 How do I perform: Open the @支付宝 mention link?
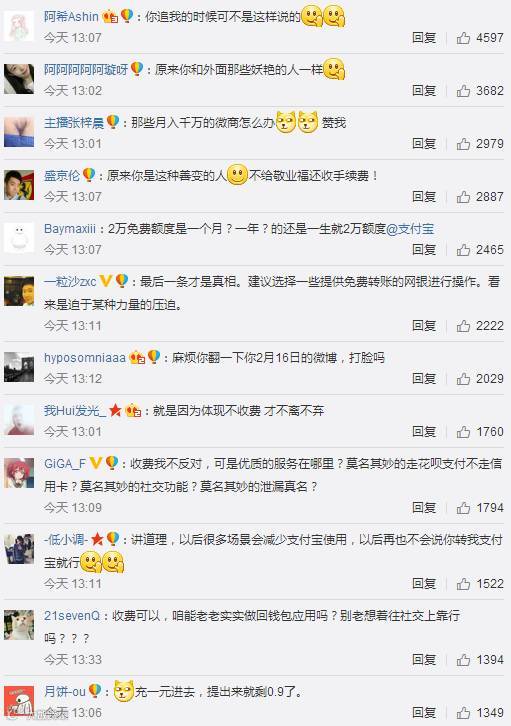[x=410, y=229]
